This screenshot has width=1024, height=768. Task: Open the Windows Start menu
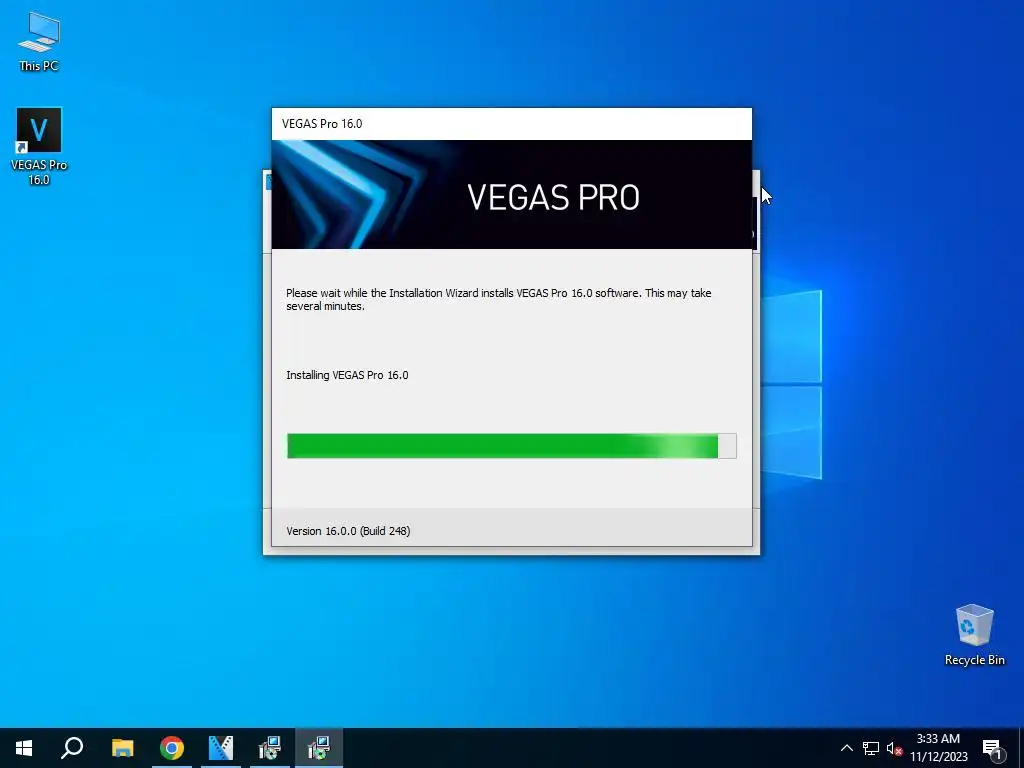(x=24, y=748)
